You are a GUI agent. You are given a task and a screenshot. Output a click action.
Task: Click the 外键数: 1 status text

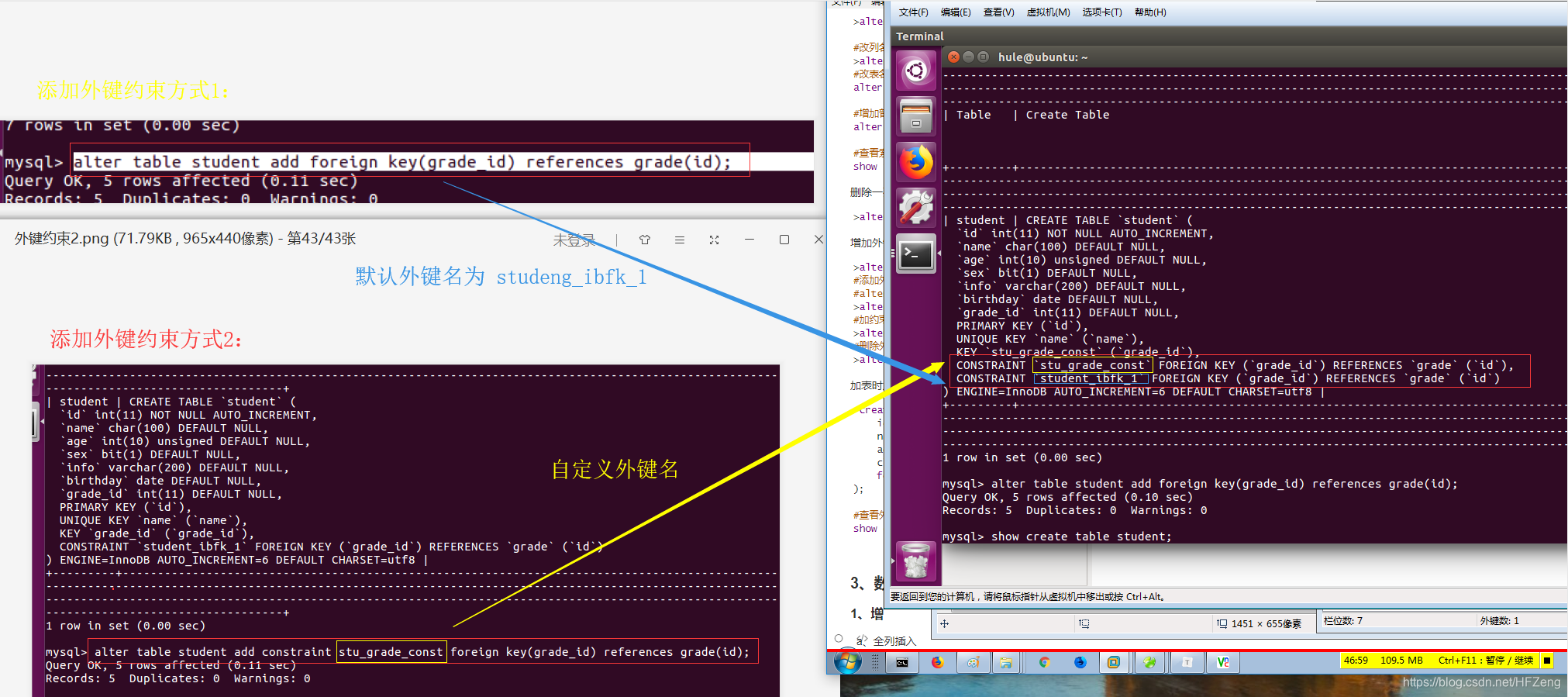click(x=1499, y=620)
